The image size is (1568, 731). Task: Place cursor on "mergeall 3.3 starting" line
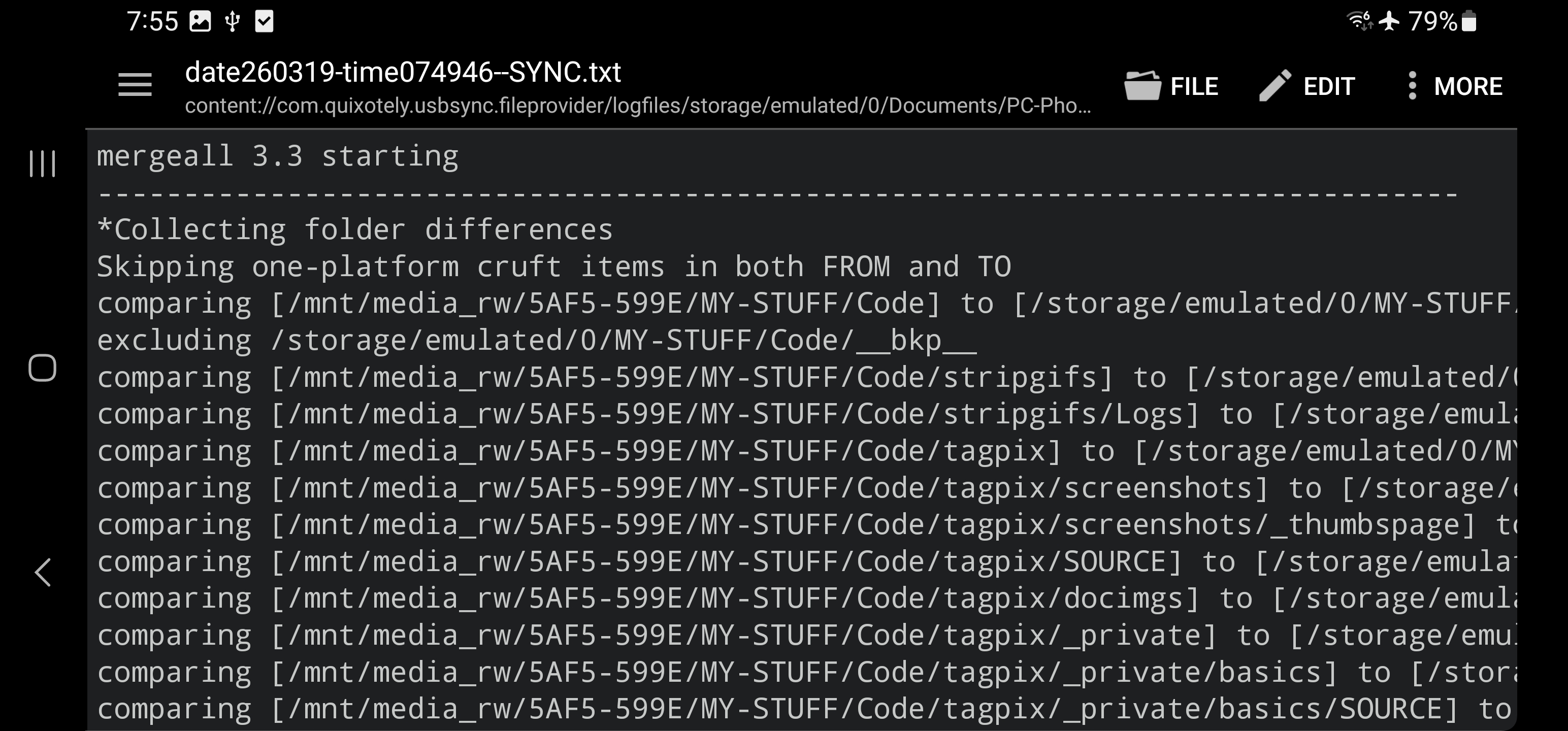[x=278, y=156]
